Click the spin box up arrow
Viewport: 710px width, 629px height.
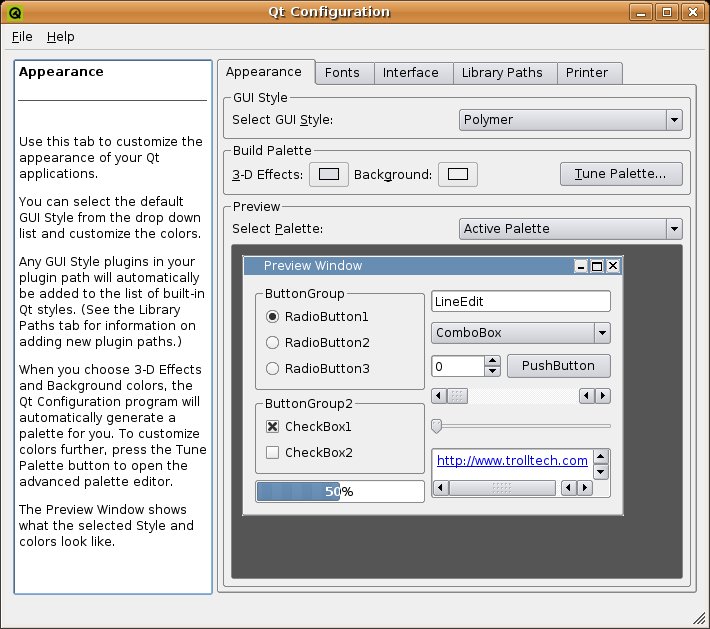click(x=492, y=361)
